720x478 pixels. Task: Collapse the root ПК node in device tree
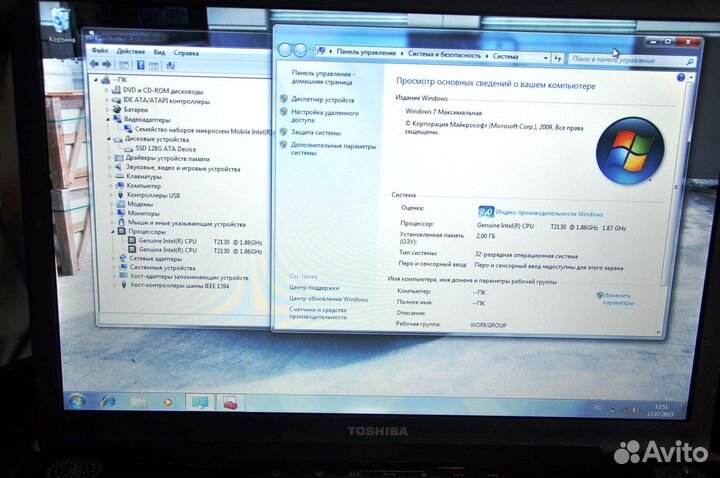[x=96, y=80]
